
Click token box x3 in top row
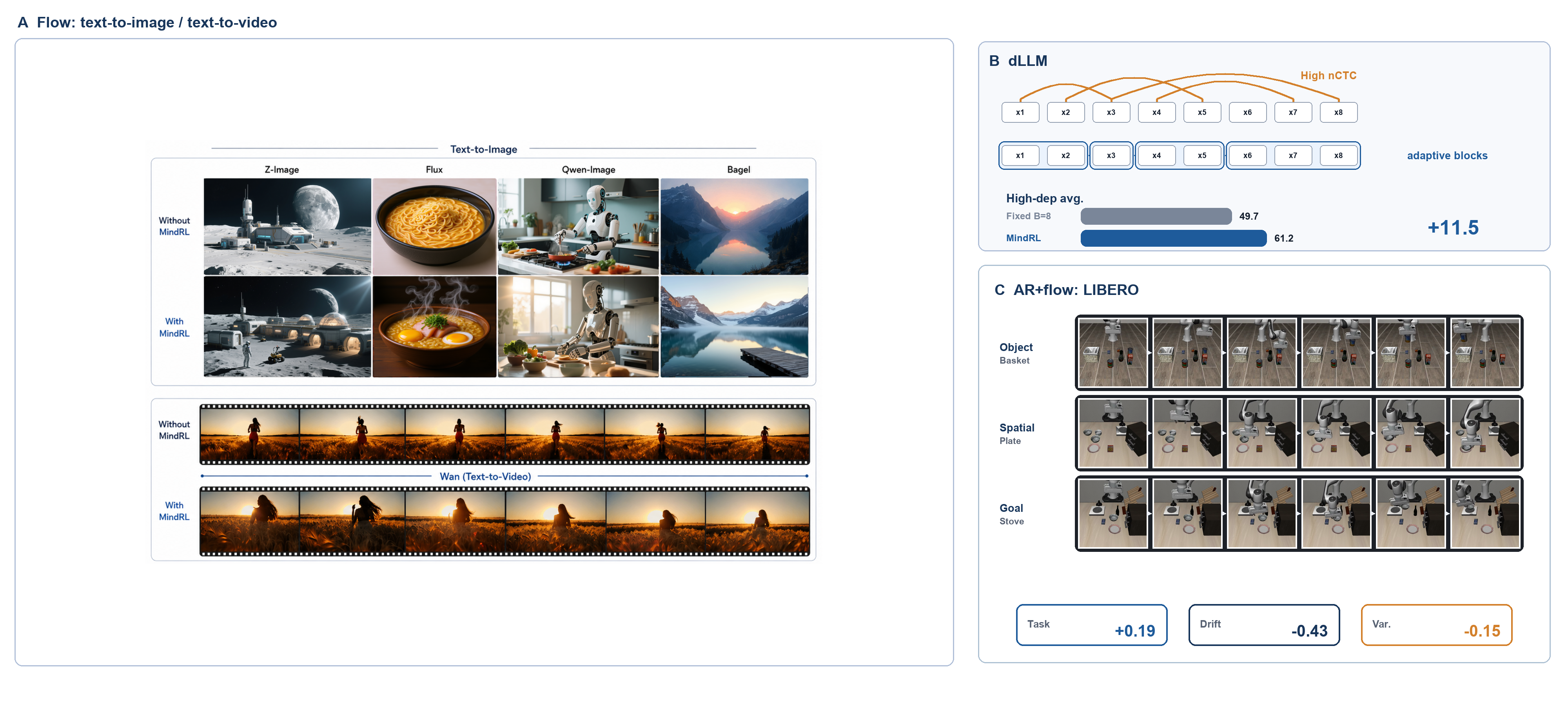point(1111,112)
